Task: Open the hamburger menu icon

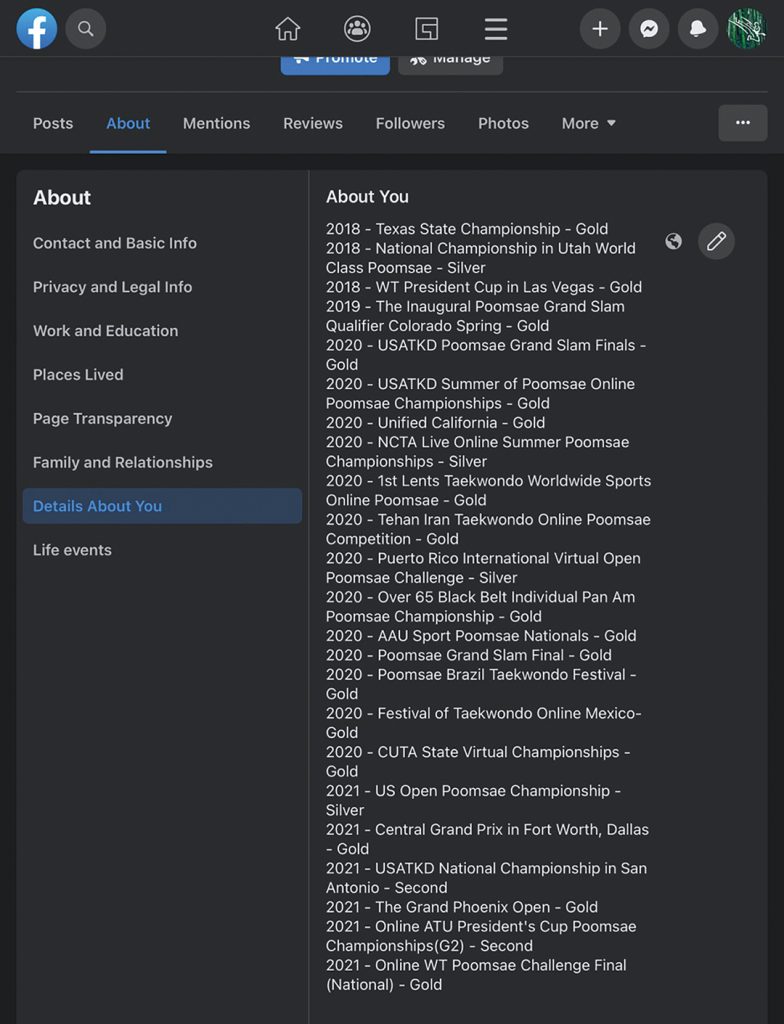Action: click(x=496, y=29)
